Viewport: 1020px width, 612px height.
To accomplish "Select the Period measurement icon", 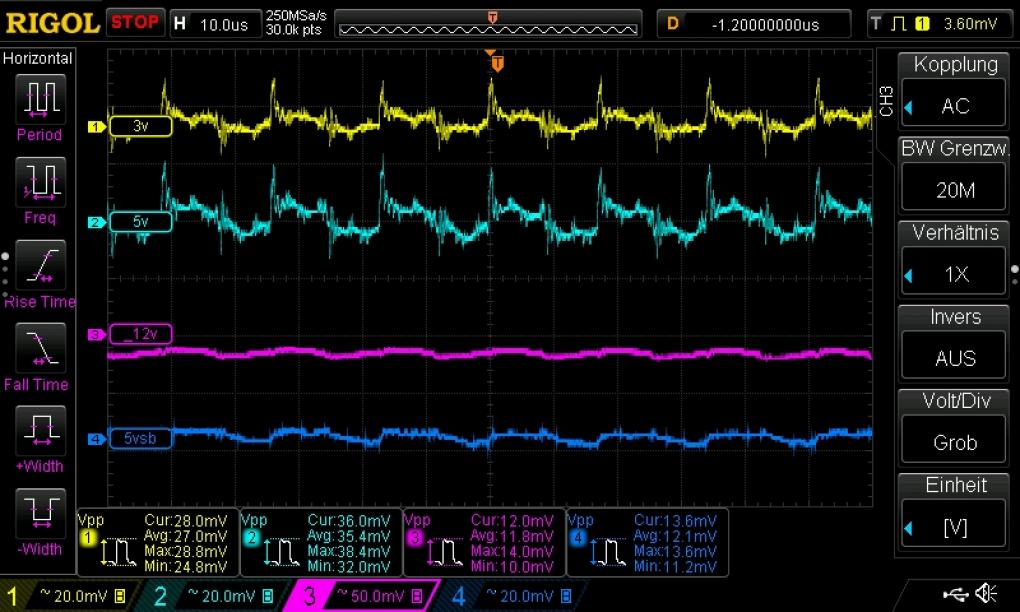I will 40,99.
